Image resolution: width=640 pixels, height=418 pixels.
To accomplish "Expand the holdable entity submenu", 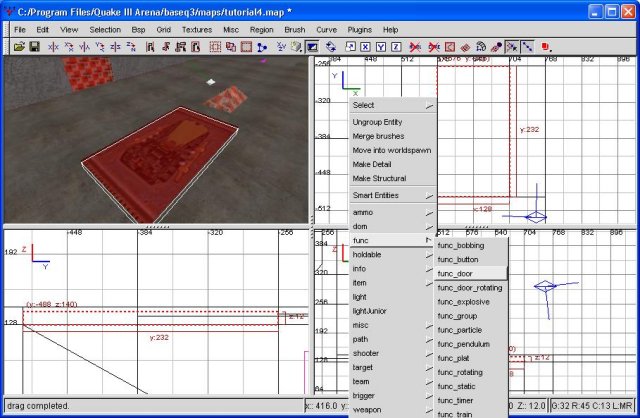I will click(x=392, y=255).
